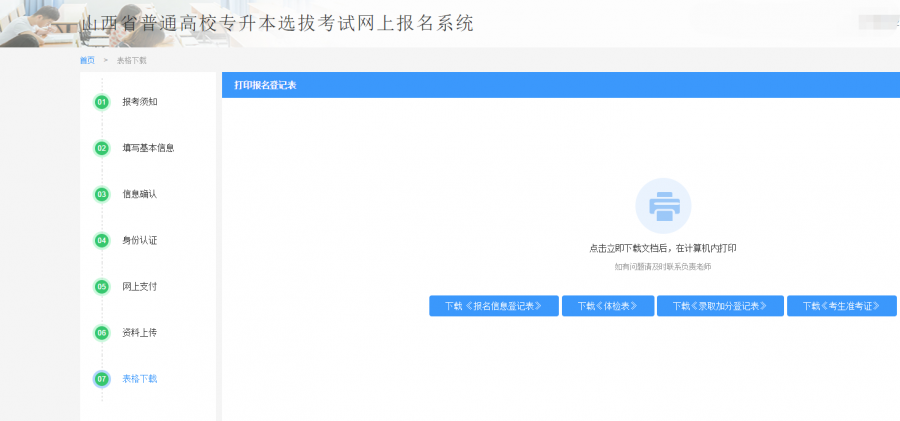900x421 pixels.
Task: Switch to the 资料上传 step label
Action: pos(139,332)
